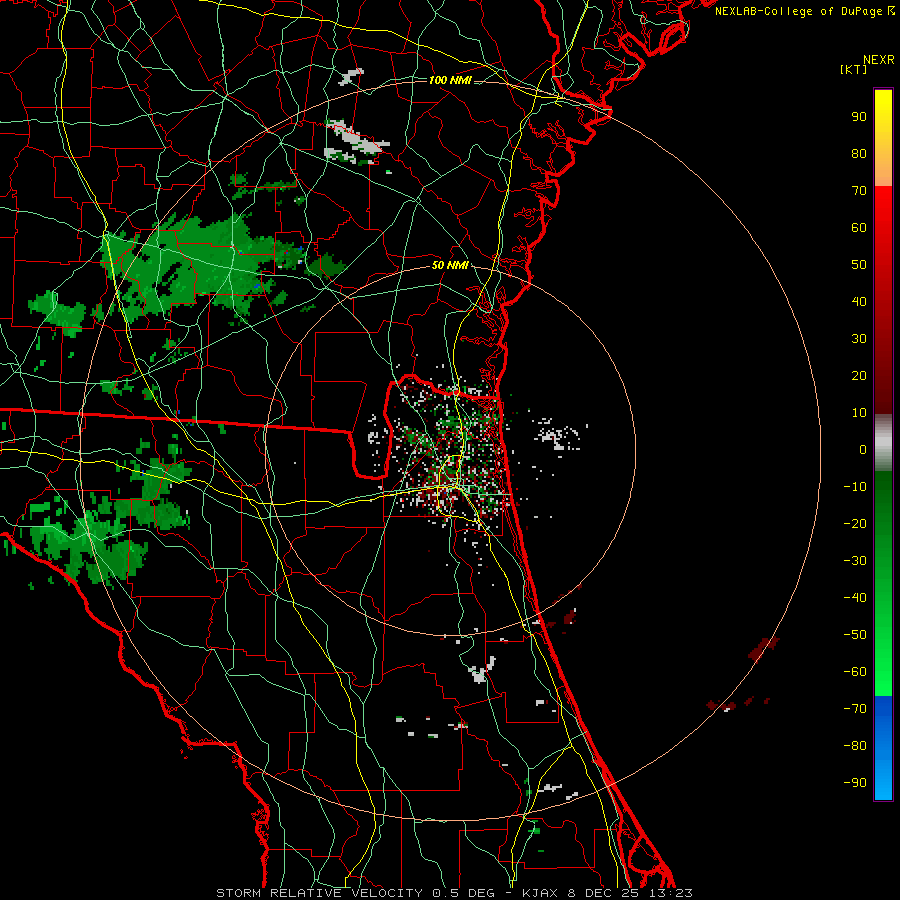The image size is (900, 900).
Task: Click the "50 NMI" range ring label
Action: pos(450,265)
